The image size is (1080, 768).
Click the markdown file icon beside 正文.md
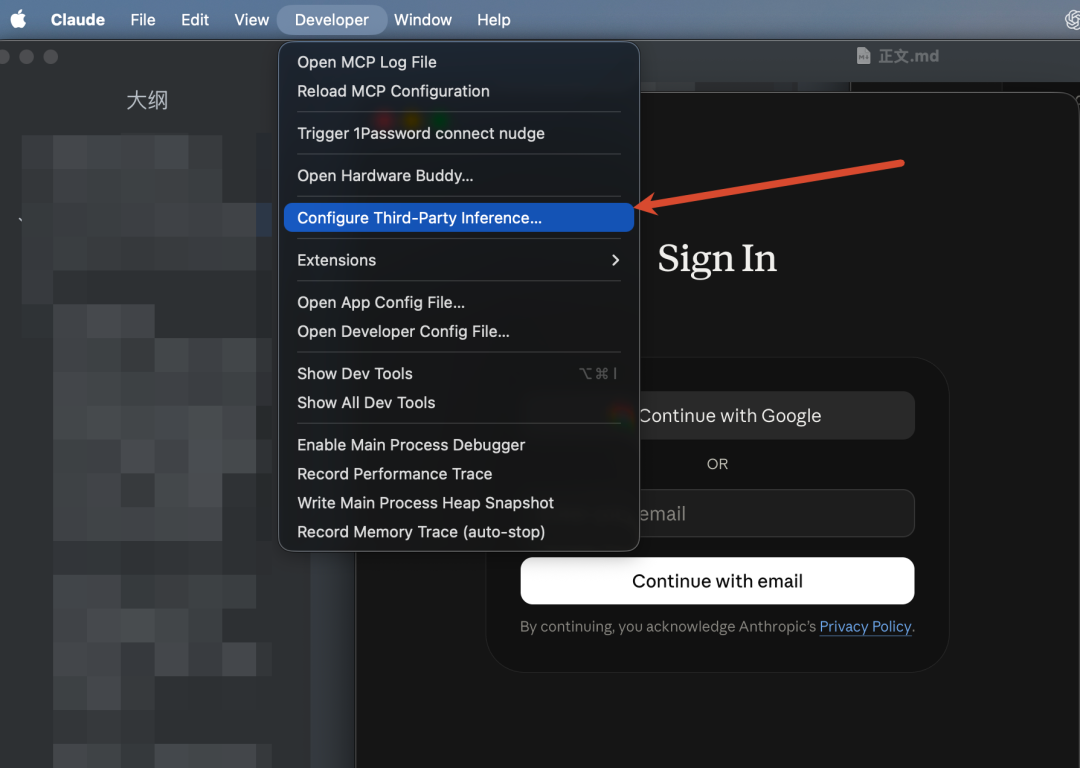(x=863, y=56)
